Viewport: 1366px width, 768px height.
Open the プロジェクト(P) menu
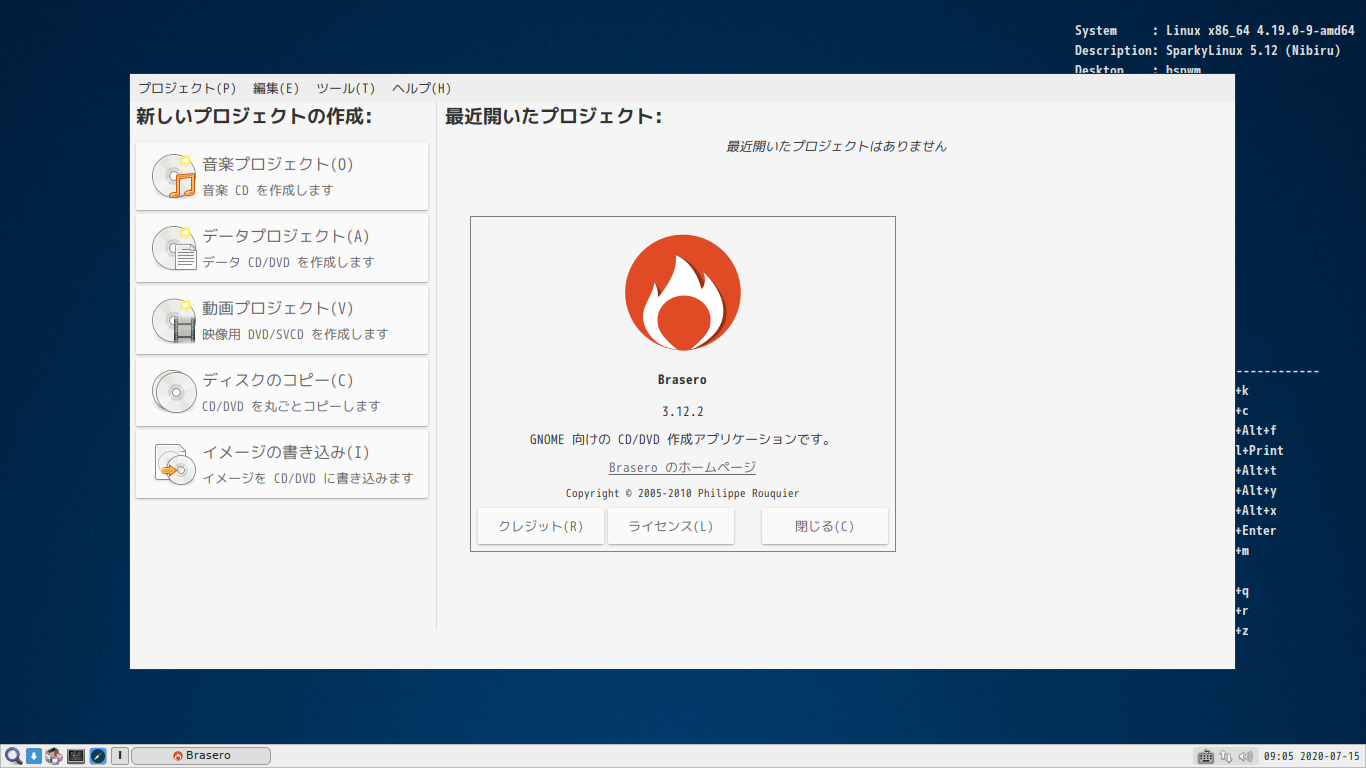tap(187, 88)
